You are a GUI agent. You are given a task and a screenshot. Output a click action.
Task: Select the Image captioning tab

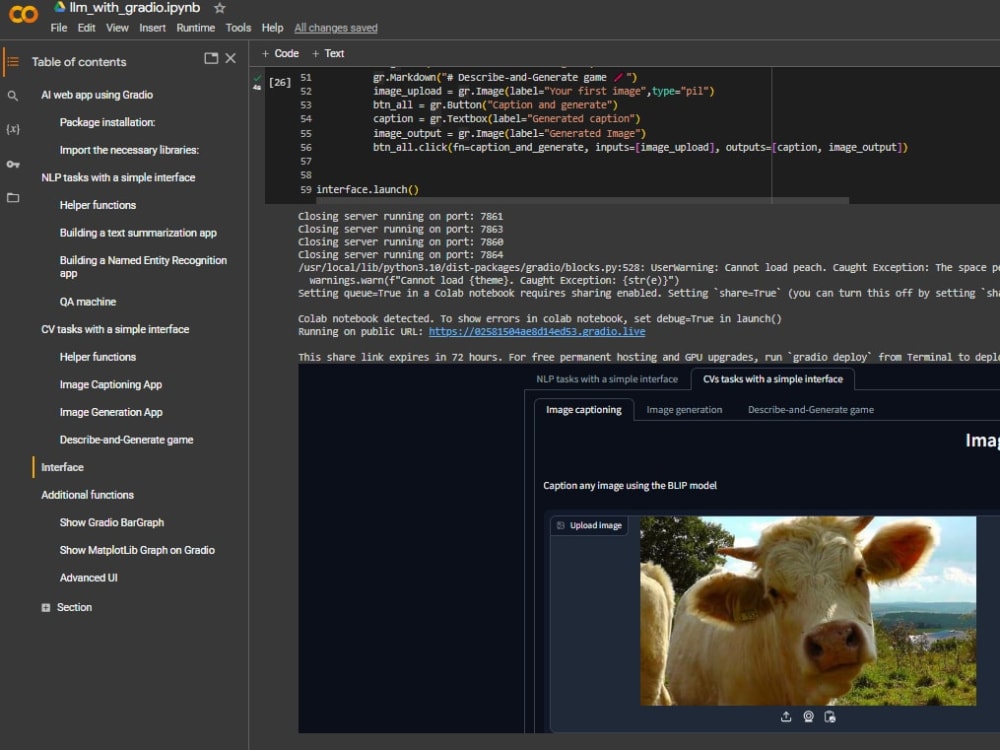pos(584,409)
